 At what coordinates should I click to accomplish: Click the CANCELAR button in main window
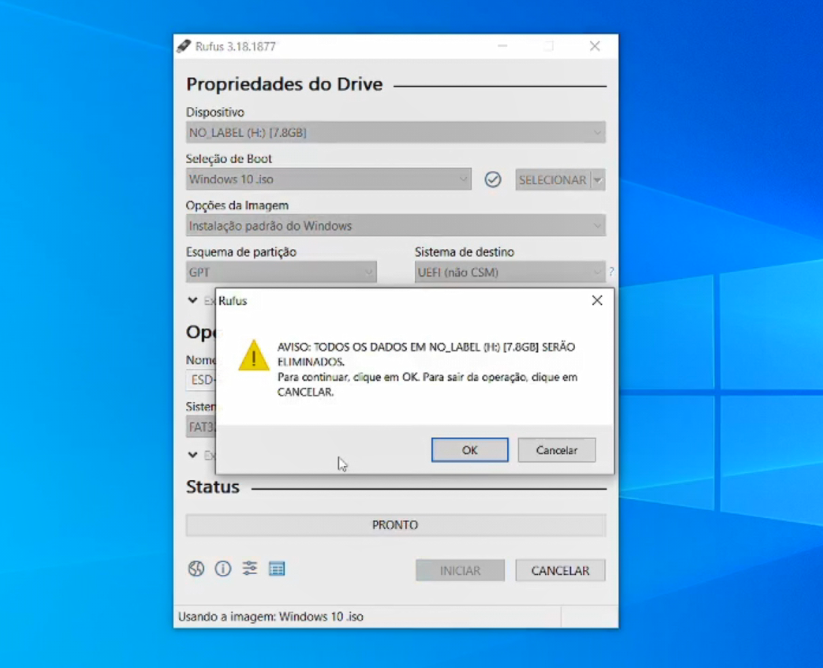[x=560, y=570]
